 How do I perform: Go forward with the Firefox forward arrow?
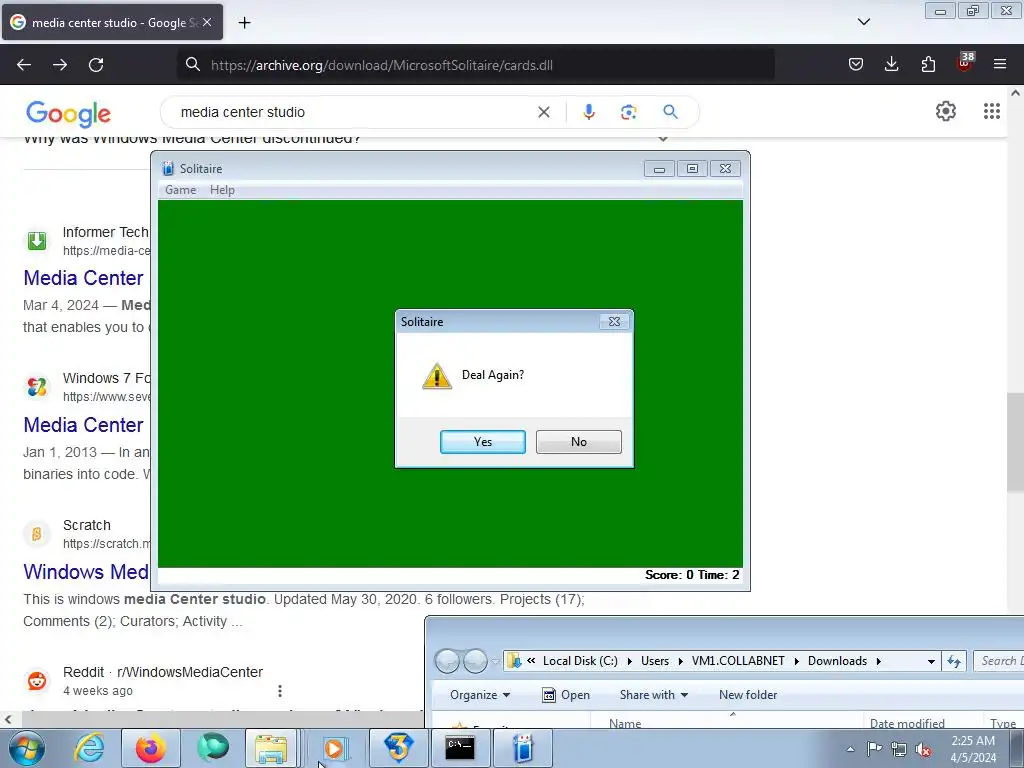[x=60, y=65]
